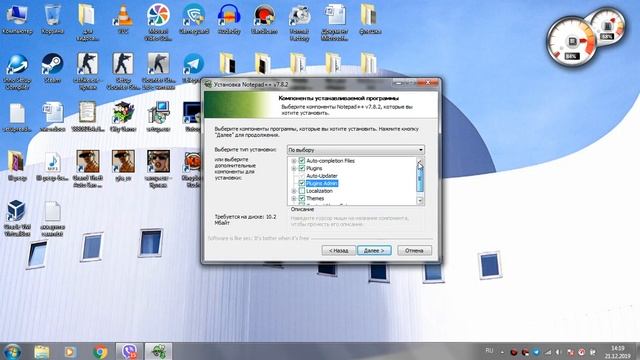Screen dimensions: 640x360
Task: Open the Документ Microsoft Word desktop file
Action: [334, 22]
